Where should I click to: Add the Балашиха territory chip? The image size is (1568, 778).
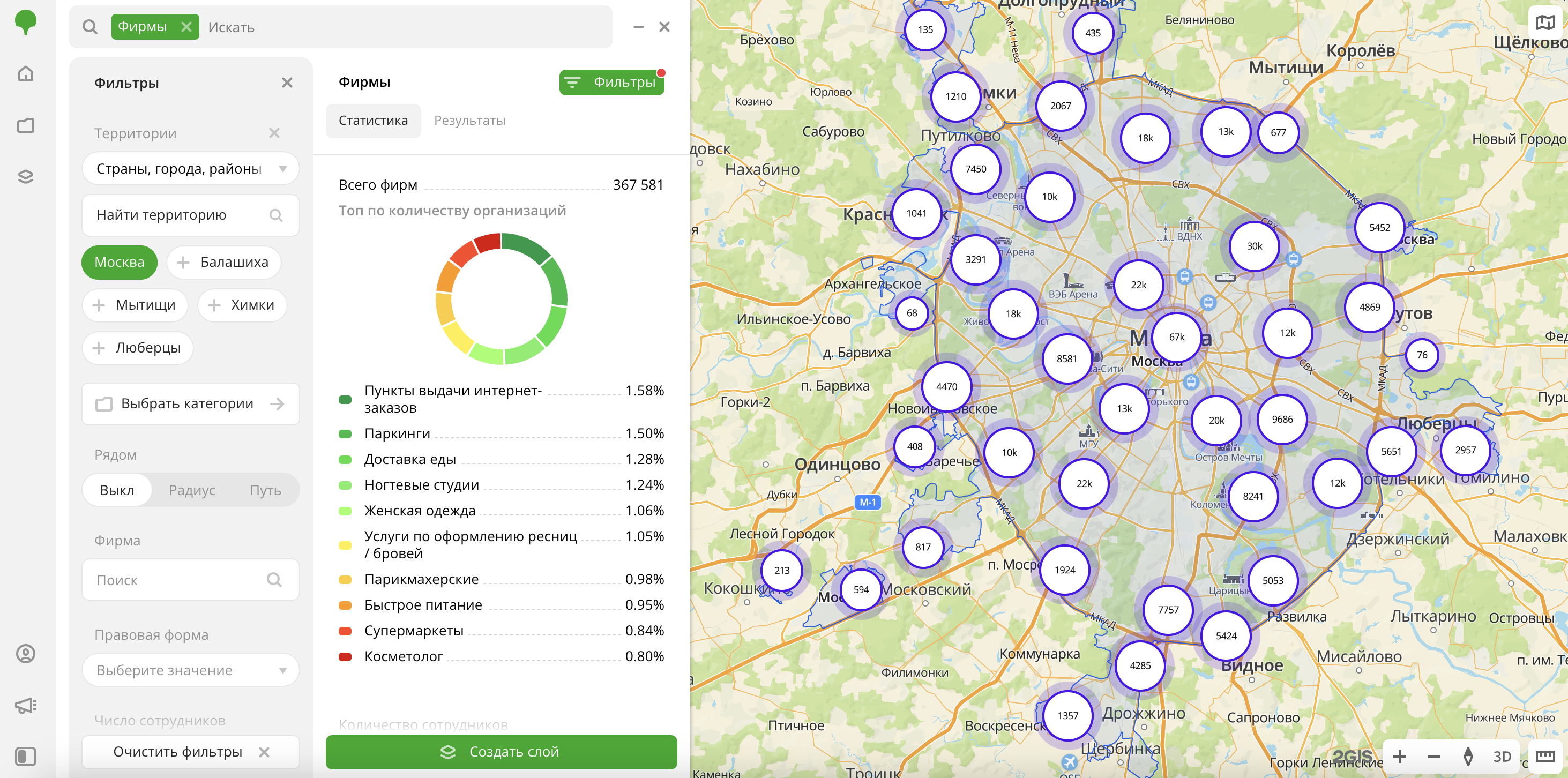pos(223,263)
